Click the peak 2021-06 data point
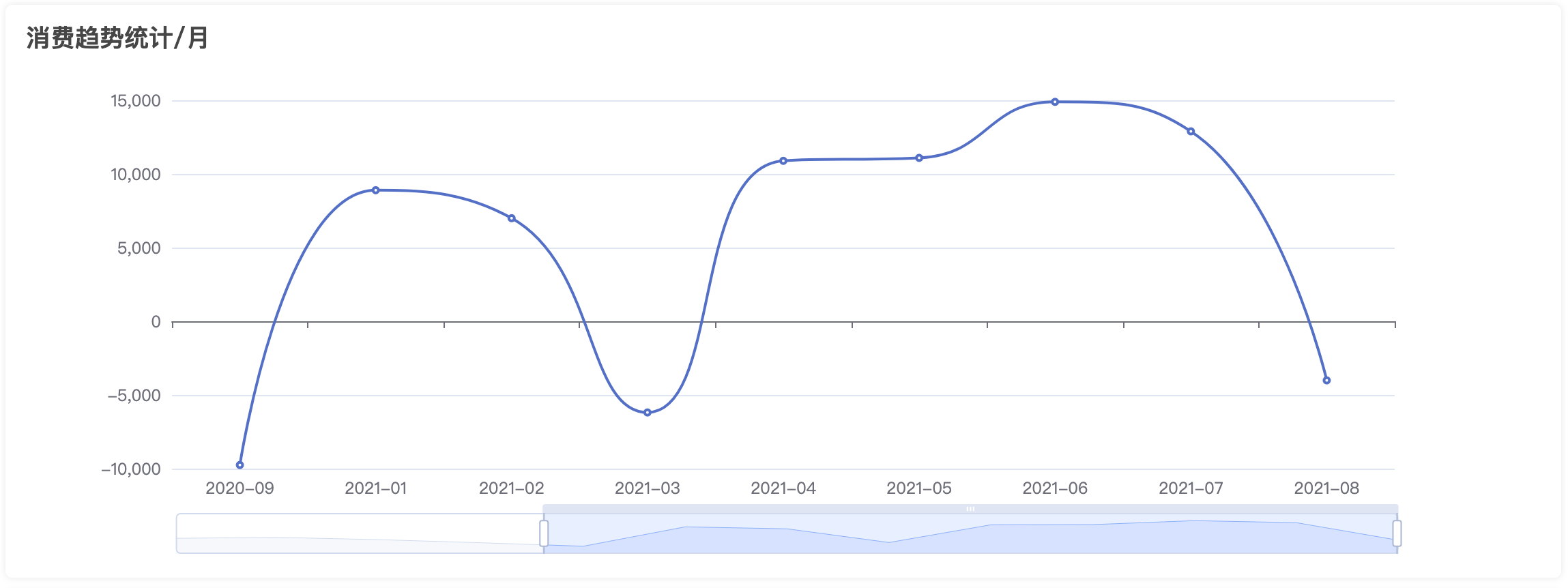The height and width of the screenshot is (588, 1568). pos(1055,102)
